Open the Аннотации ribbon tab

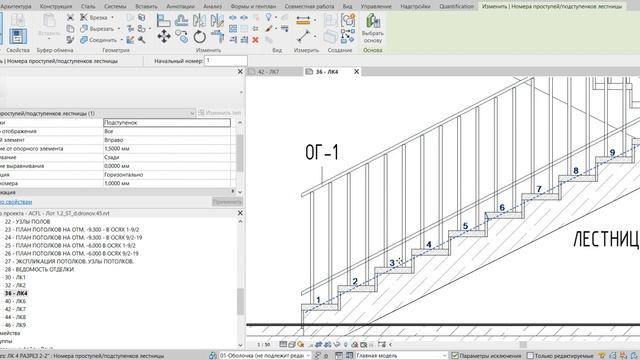[x=180, y=6]
